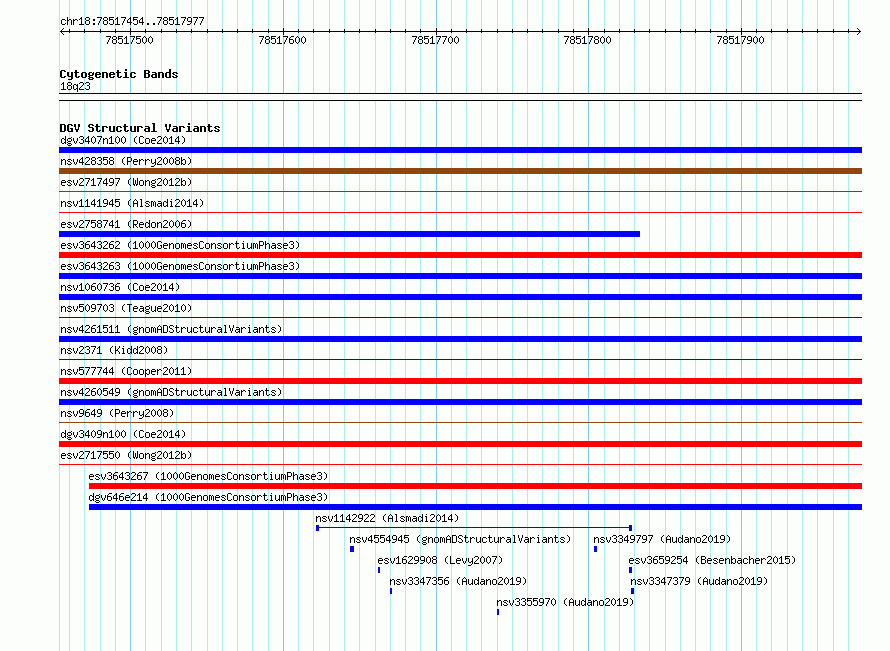Click the nsv577744 (Cooper2011) red bar
The image size is (890, 651).
tap(460, 381)
